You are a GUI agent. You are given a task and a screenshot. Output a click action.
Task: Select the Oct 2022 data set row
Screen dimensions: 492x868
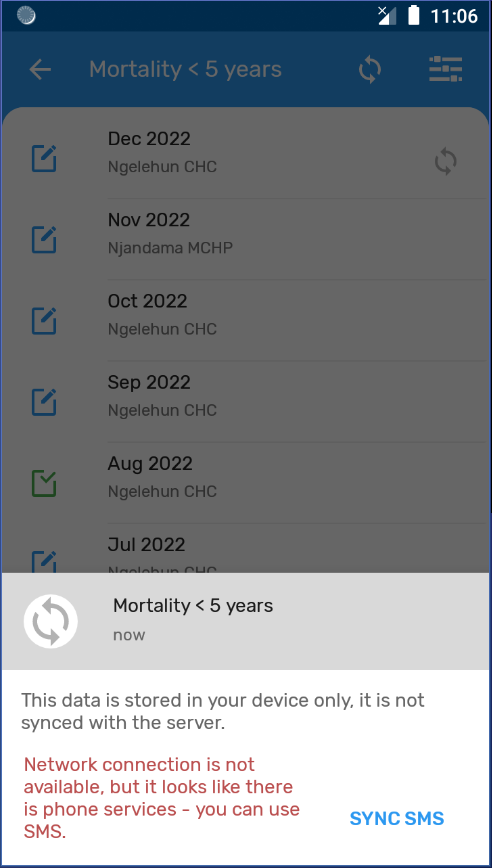(246, 321)
